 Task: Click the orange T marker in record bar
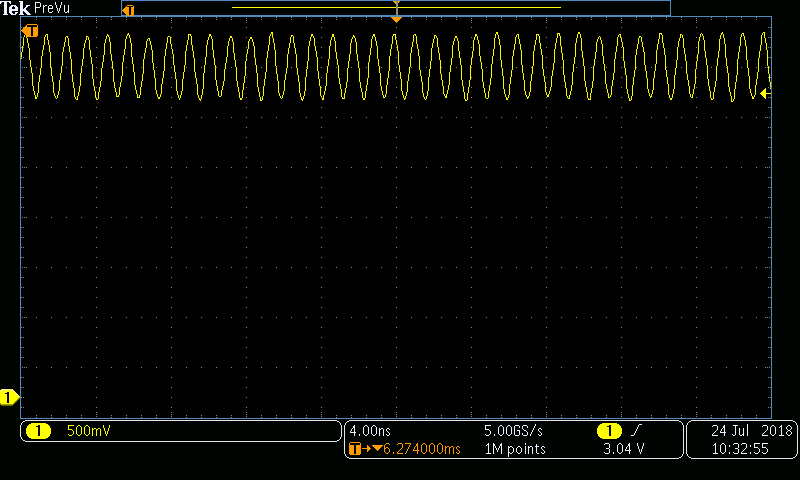pos(127,9)
